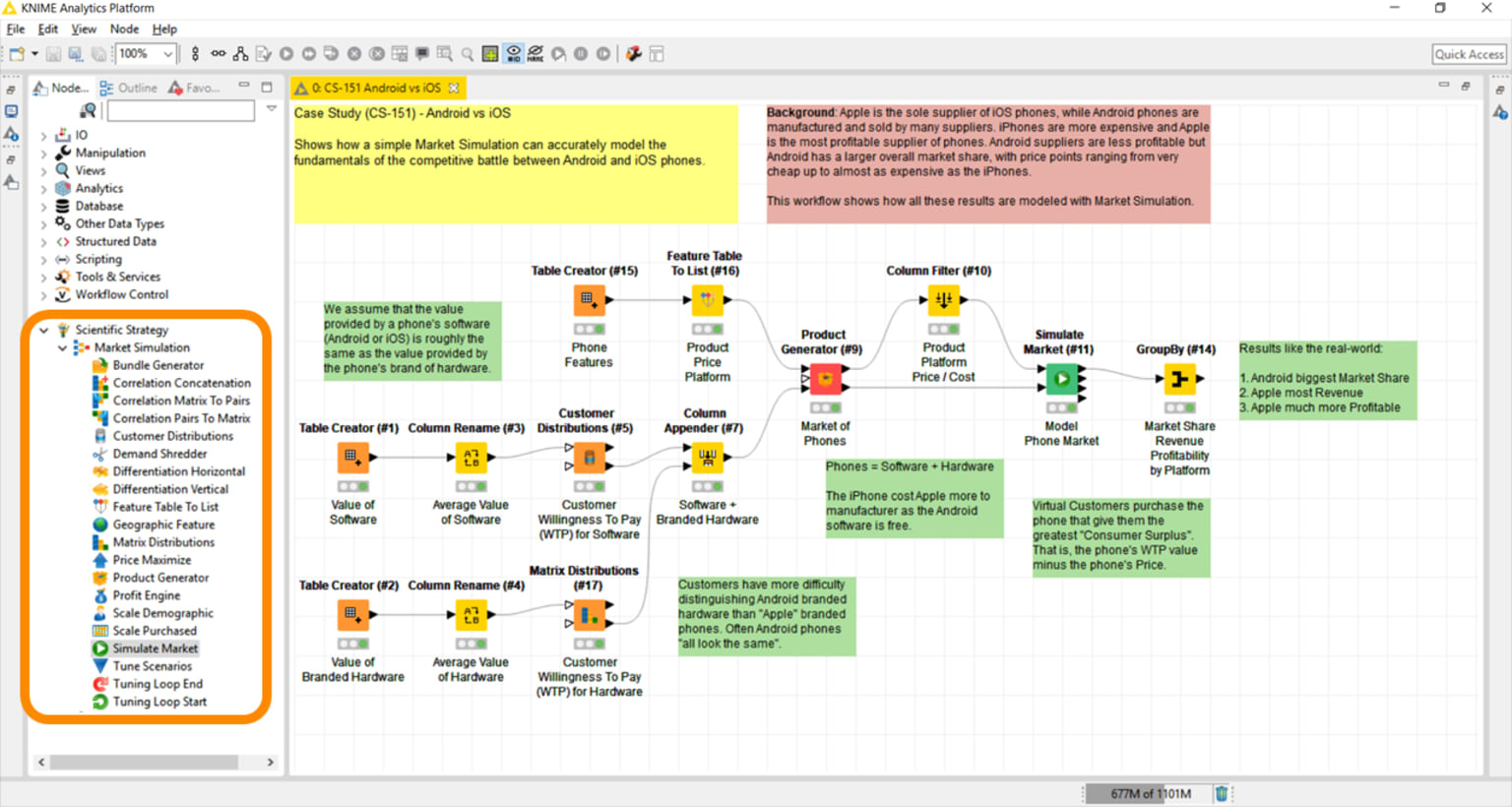The height and width of the screenshot is (807, 1512).
Task: Open workflow editor grid settings icon
Action: (x=490, y=54)
